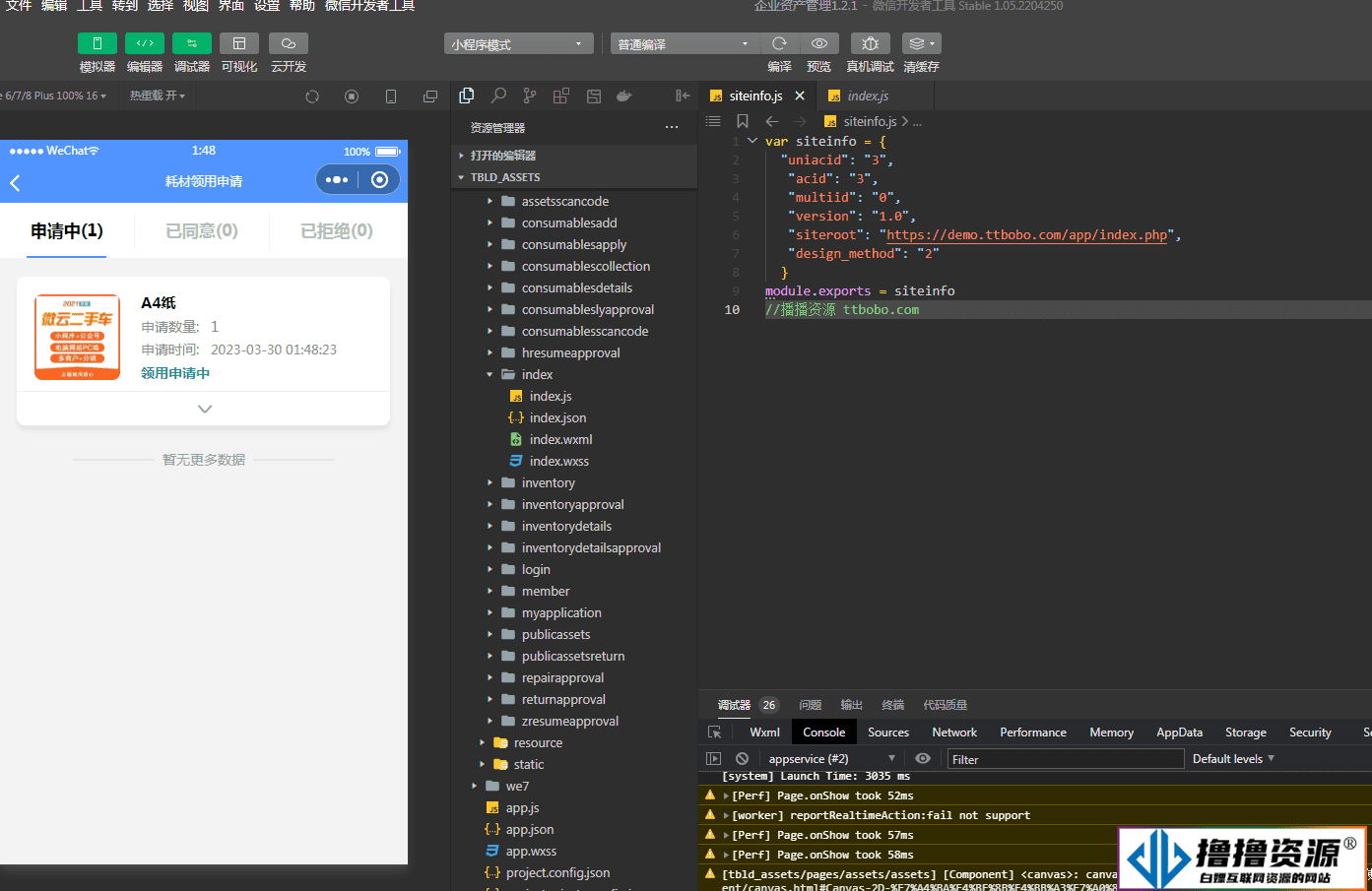Click the preview eye icon
This screenshot has height=891, width=1372.
click(x=818, y=43)
